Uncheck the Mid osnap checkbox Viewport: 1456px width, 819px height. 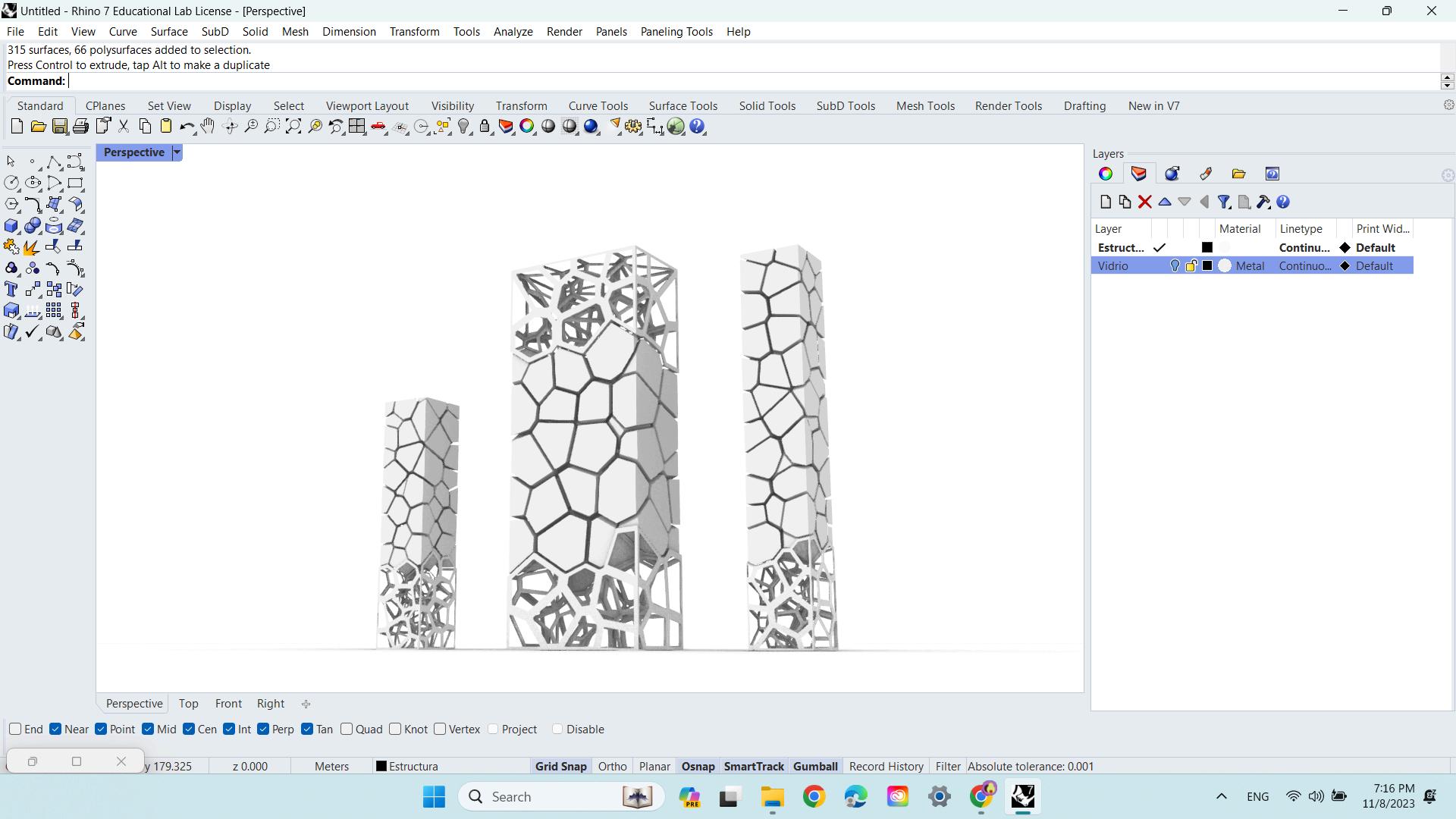tap(148, 729)
